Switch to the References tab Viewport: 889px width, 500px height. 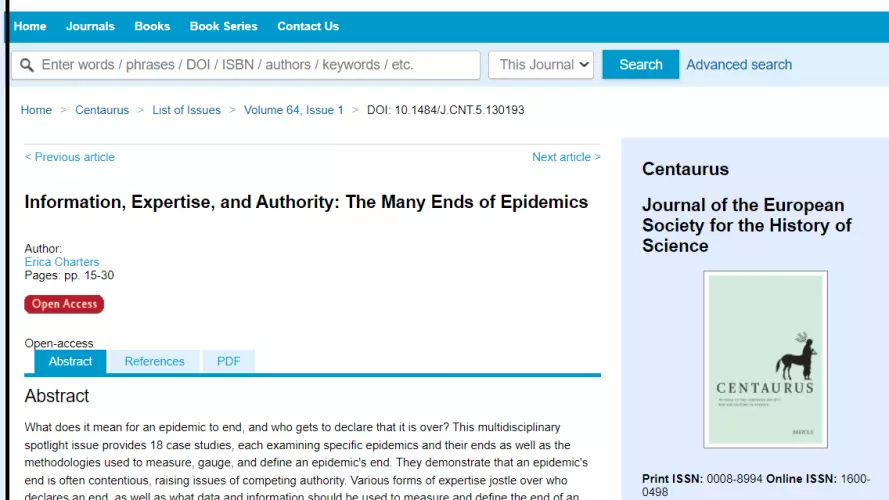pos(154,362)
